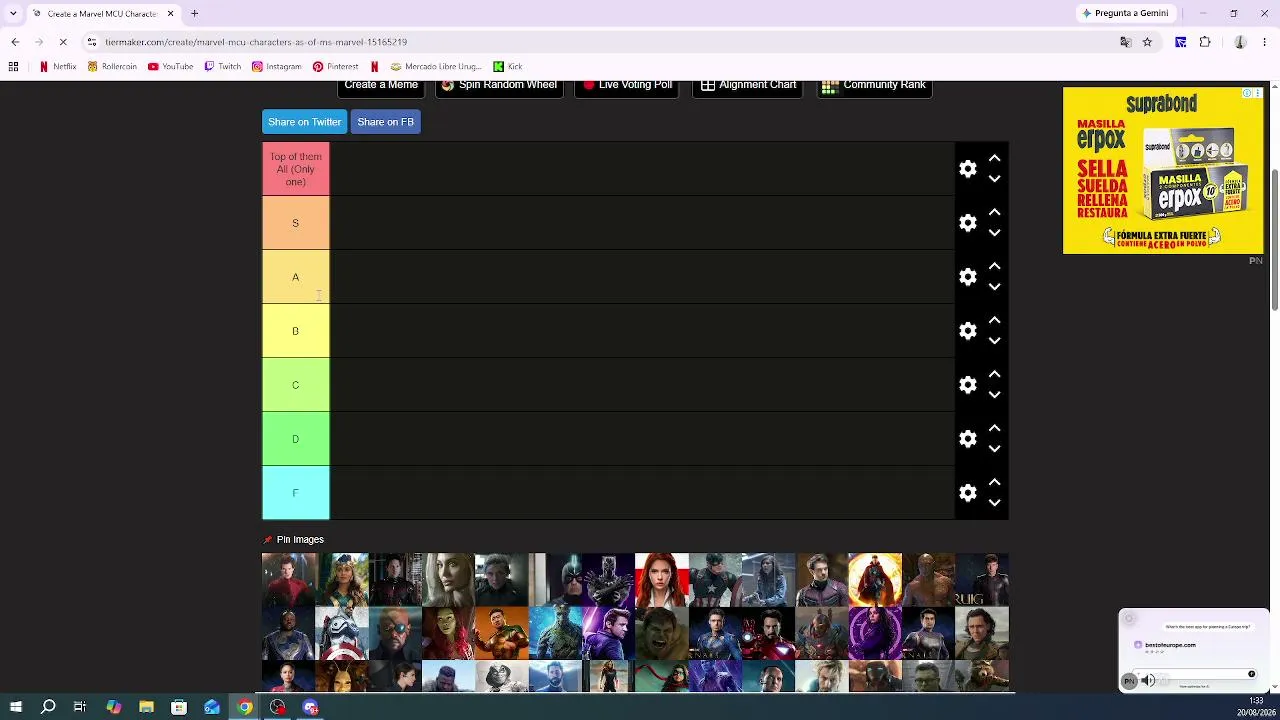
Task: Click the Top of them All tier label
Action: 295,169
